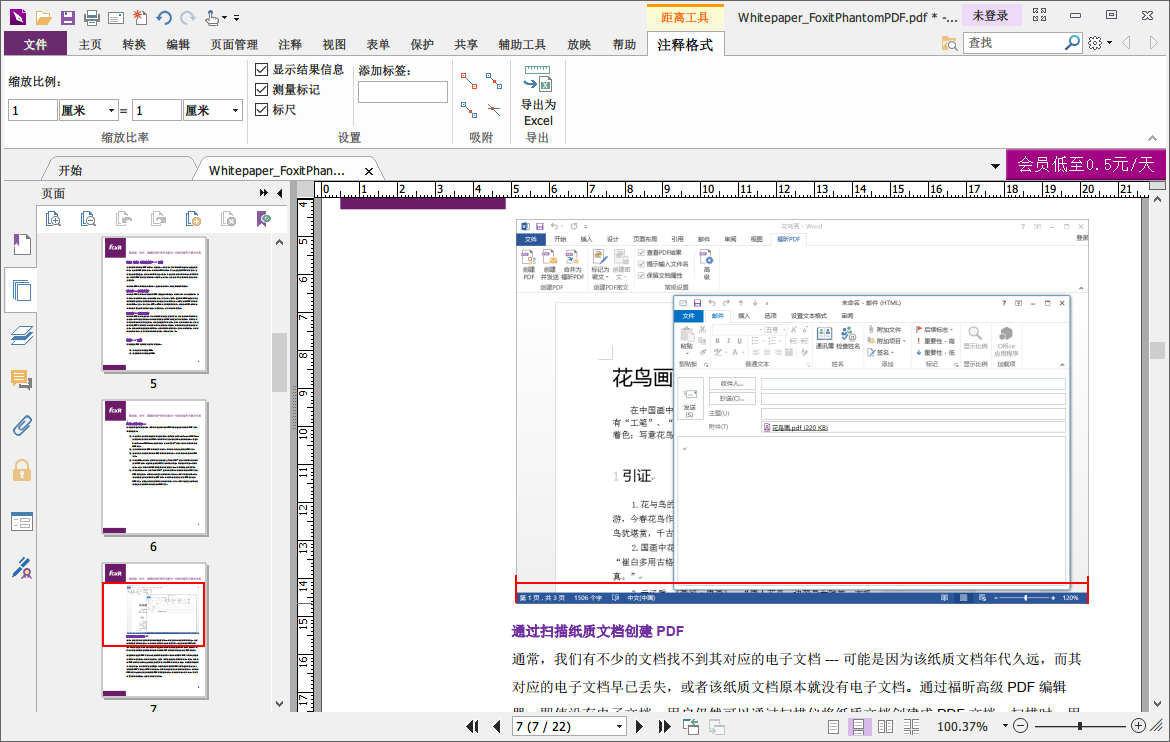Open the attachments paperclip panel

point(22,425)
